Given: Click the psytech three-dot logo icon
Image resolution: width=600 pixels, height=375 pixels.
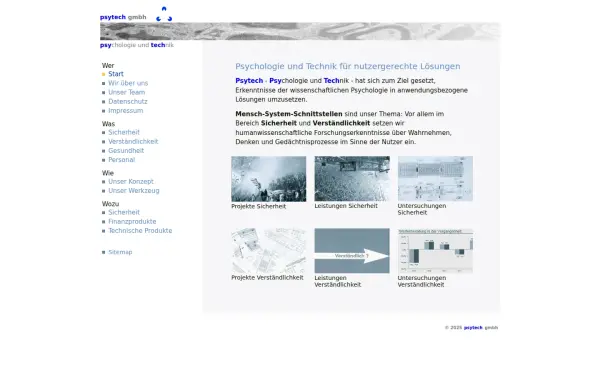Looking at the screenshot, I should tap(164, 14).
